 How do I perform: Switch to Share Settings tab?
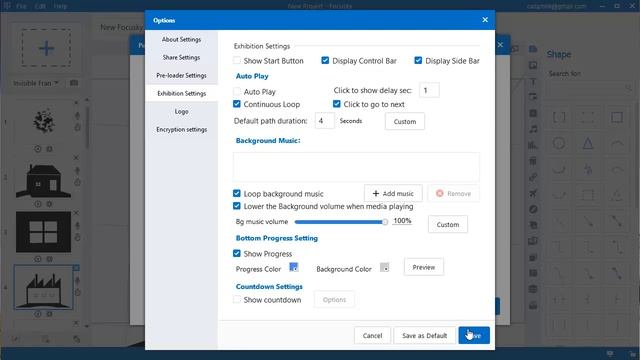tap(181, 57)
